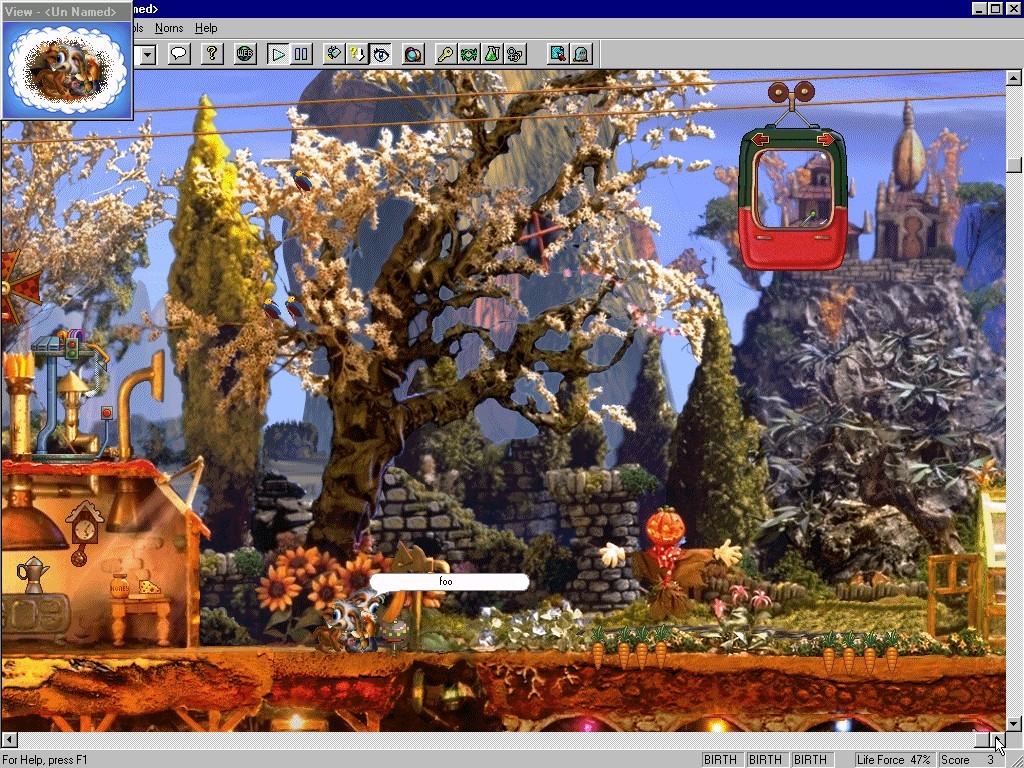Open the crystal ball toolbar icon

coord(413,54)
